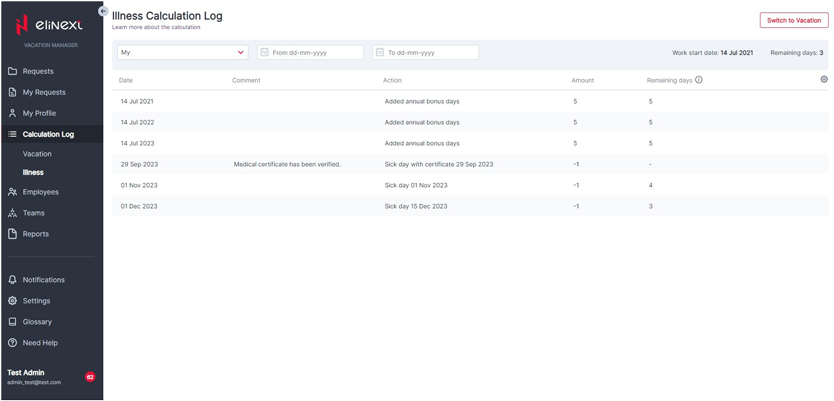The height and width of the screenshot is (401, 834).
Task: Go to the Employees page
Action: click(41, 192)
